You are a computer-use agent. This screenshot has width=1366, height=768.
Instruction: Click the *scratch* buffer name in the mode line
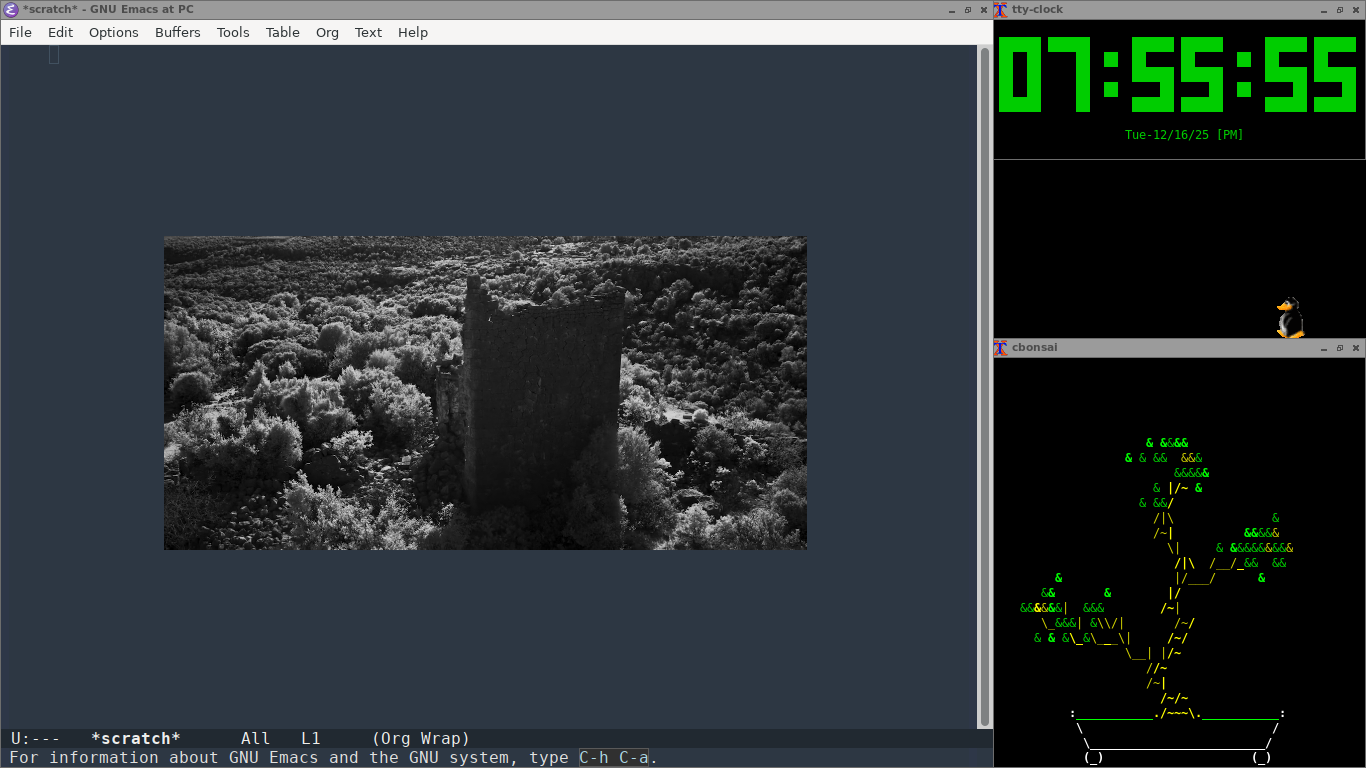tap(135, 739)
